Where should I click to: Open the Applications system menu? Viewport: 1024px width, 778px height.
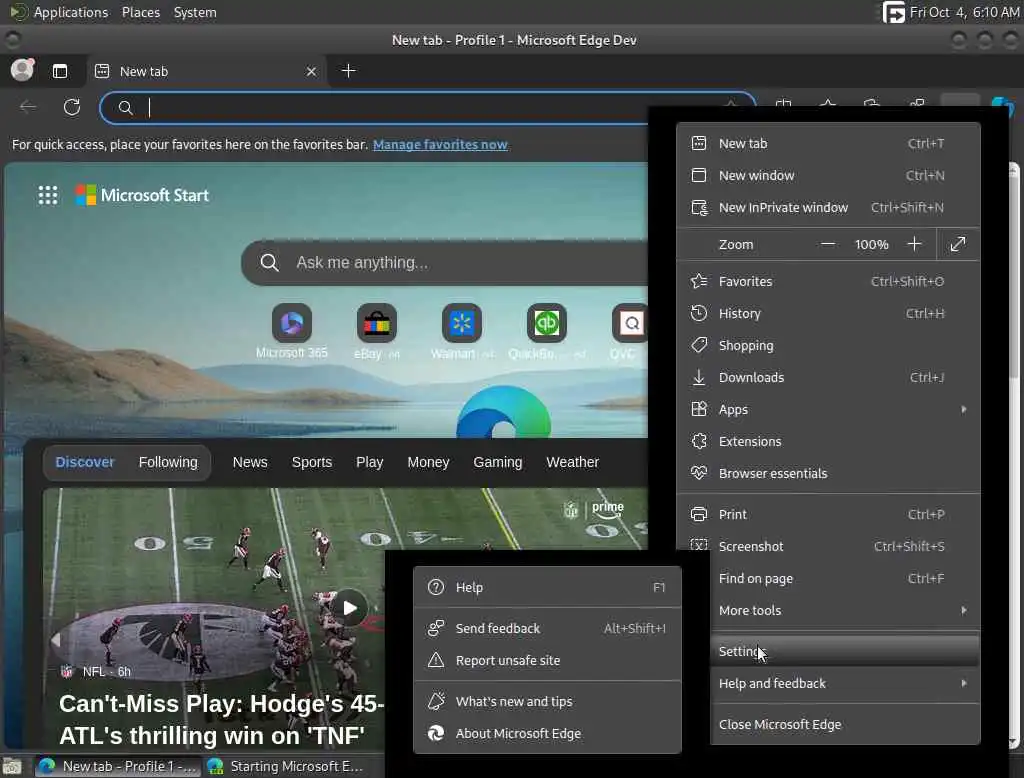(59, 12)
